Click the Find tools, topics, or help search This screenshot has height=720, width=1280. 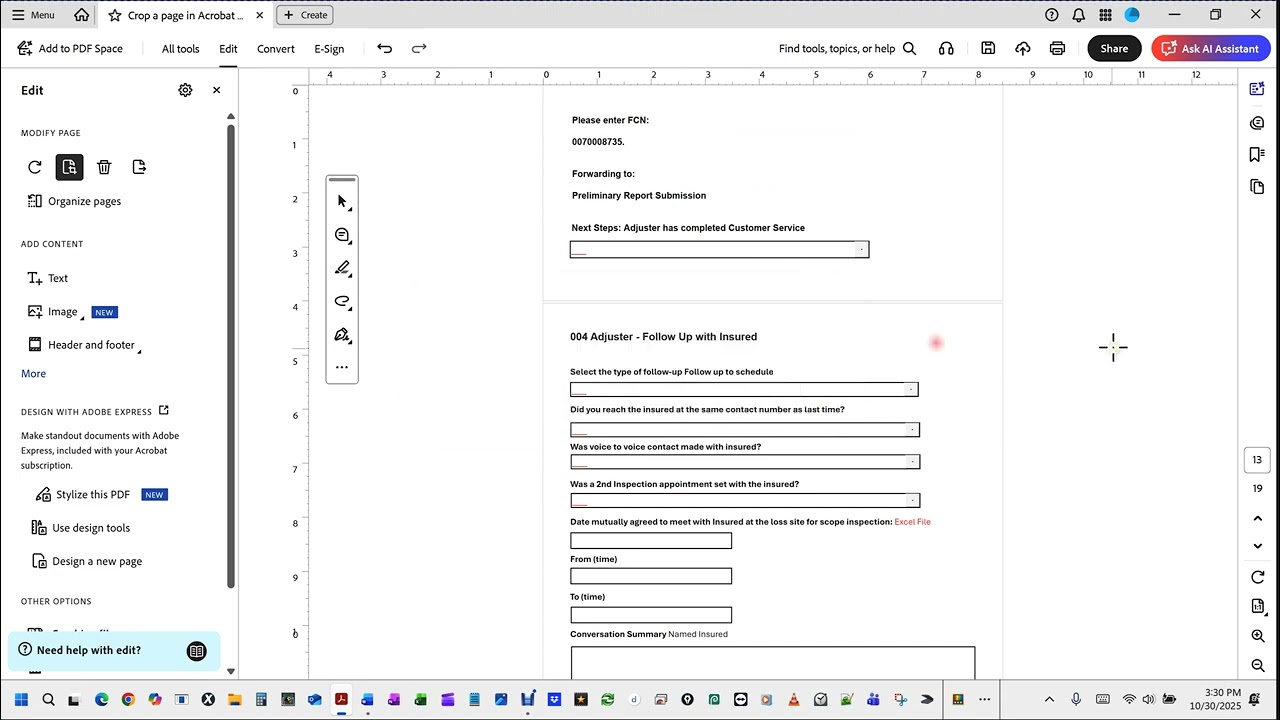(847, 49)
